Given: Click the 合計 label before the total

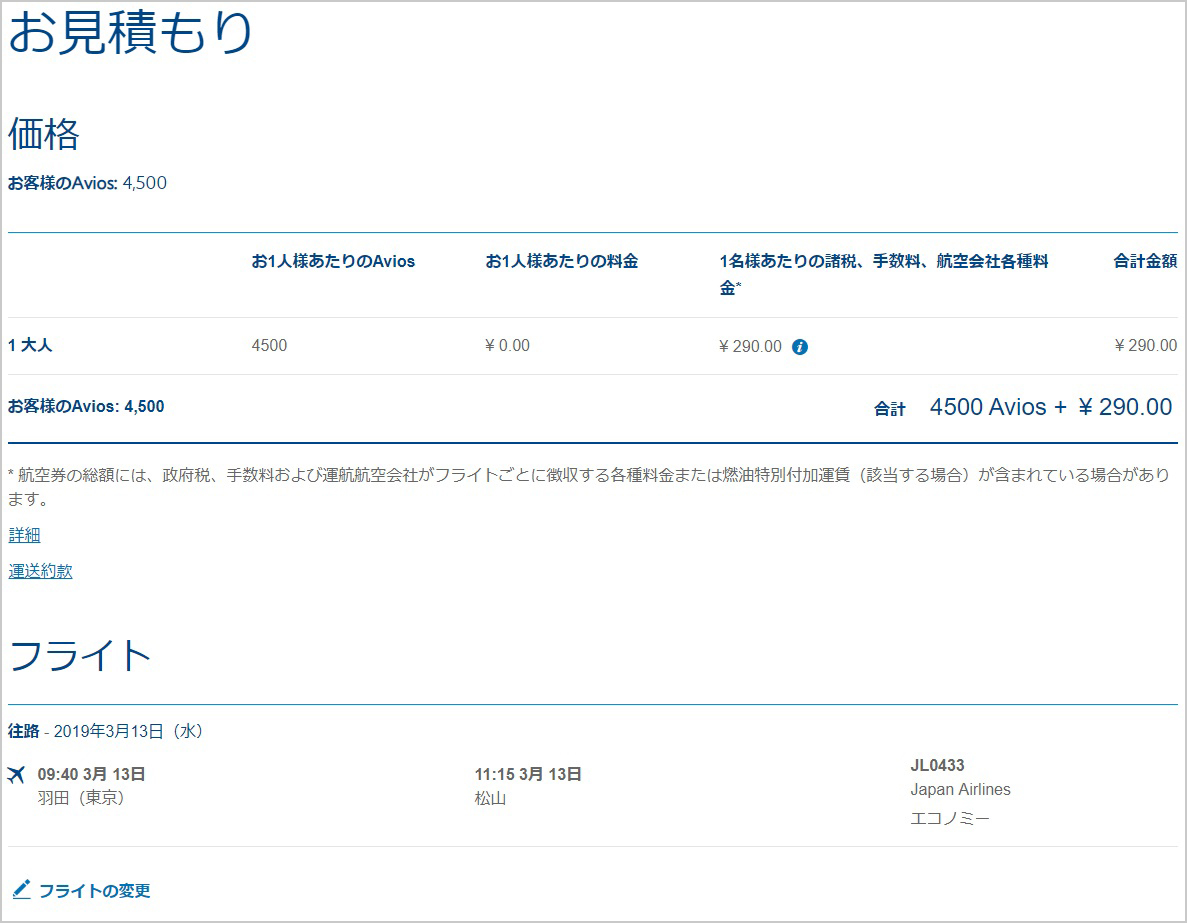Looking at the screenshot, I should click(x=889, y=409).
